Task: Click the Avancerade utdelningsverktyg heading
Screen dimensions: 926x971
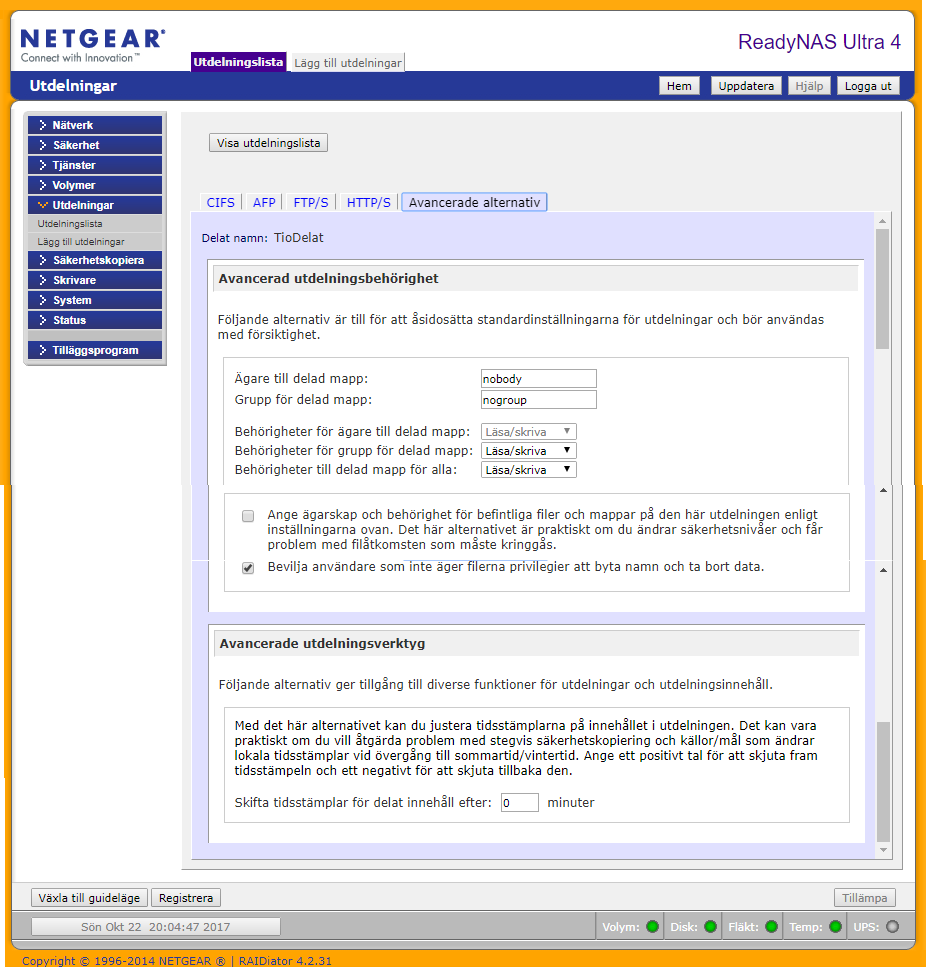Action: (x=322, y=643)
